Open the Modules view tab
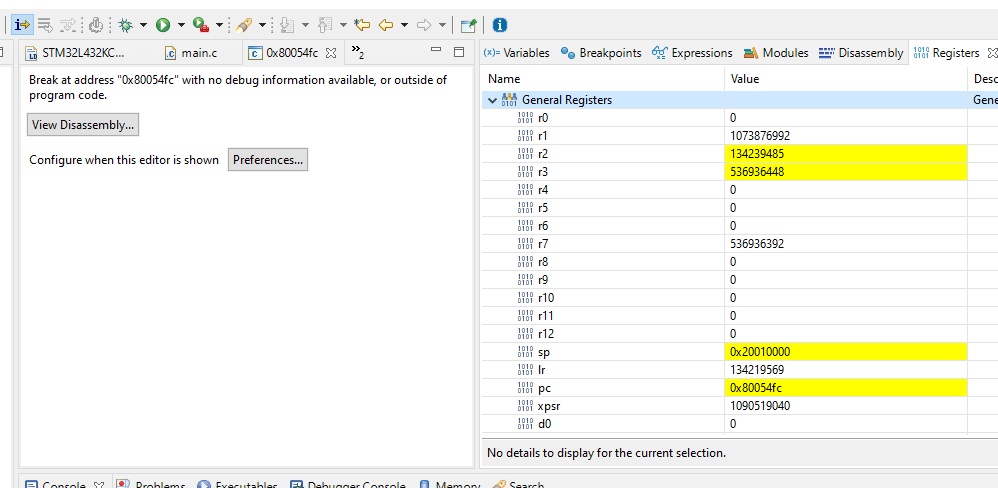The height and width of the screenshot is (488, 998). [x=777, y=53]
